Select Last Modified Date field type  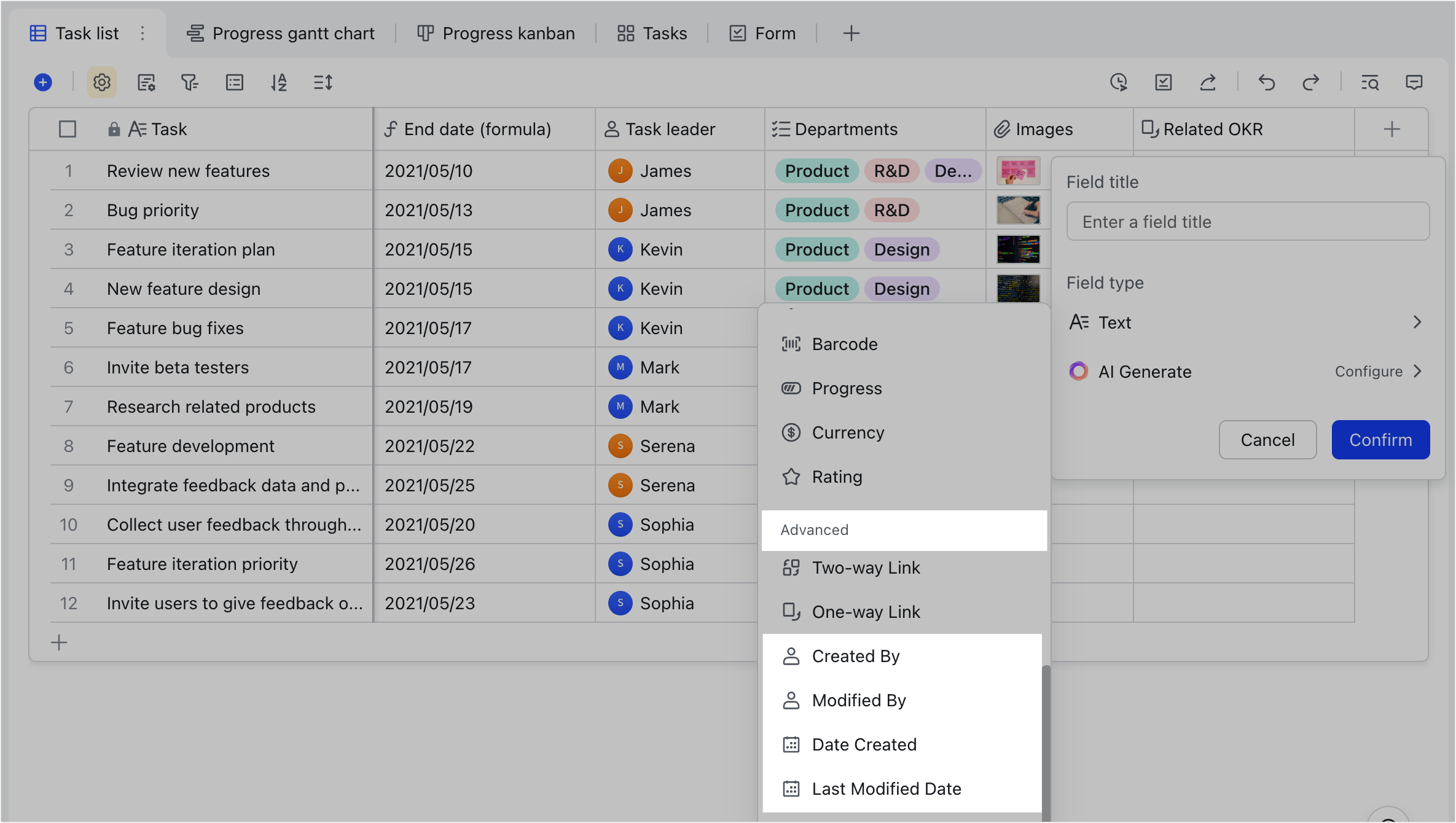903,789
